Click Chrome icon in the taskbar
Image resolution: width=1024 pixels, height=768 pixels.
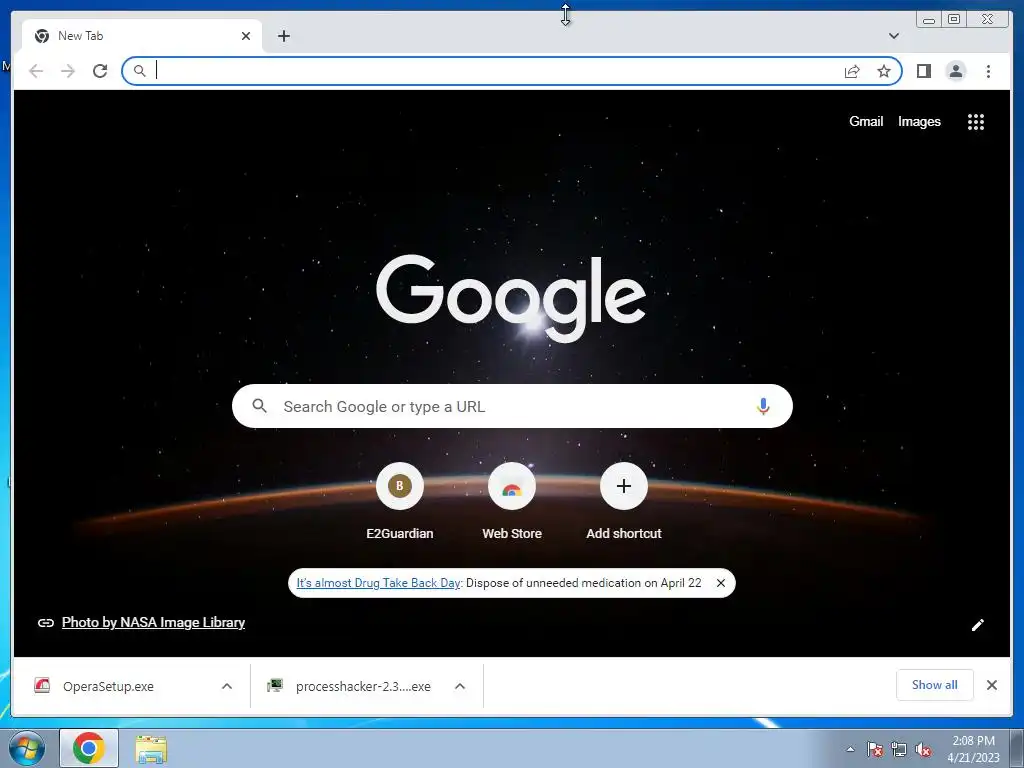[89, 748]
